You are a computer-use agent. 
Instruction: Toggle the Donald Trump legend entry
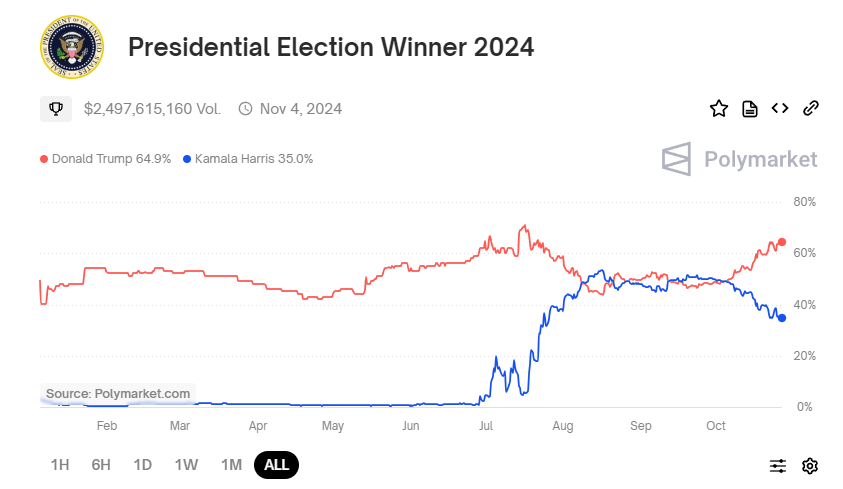[106, 158]
